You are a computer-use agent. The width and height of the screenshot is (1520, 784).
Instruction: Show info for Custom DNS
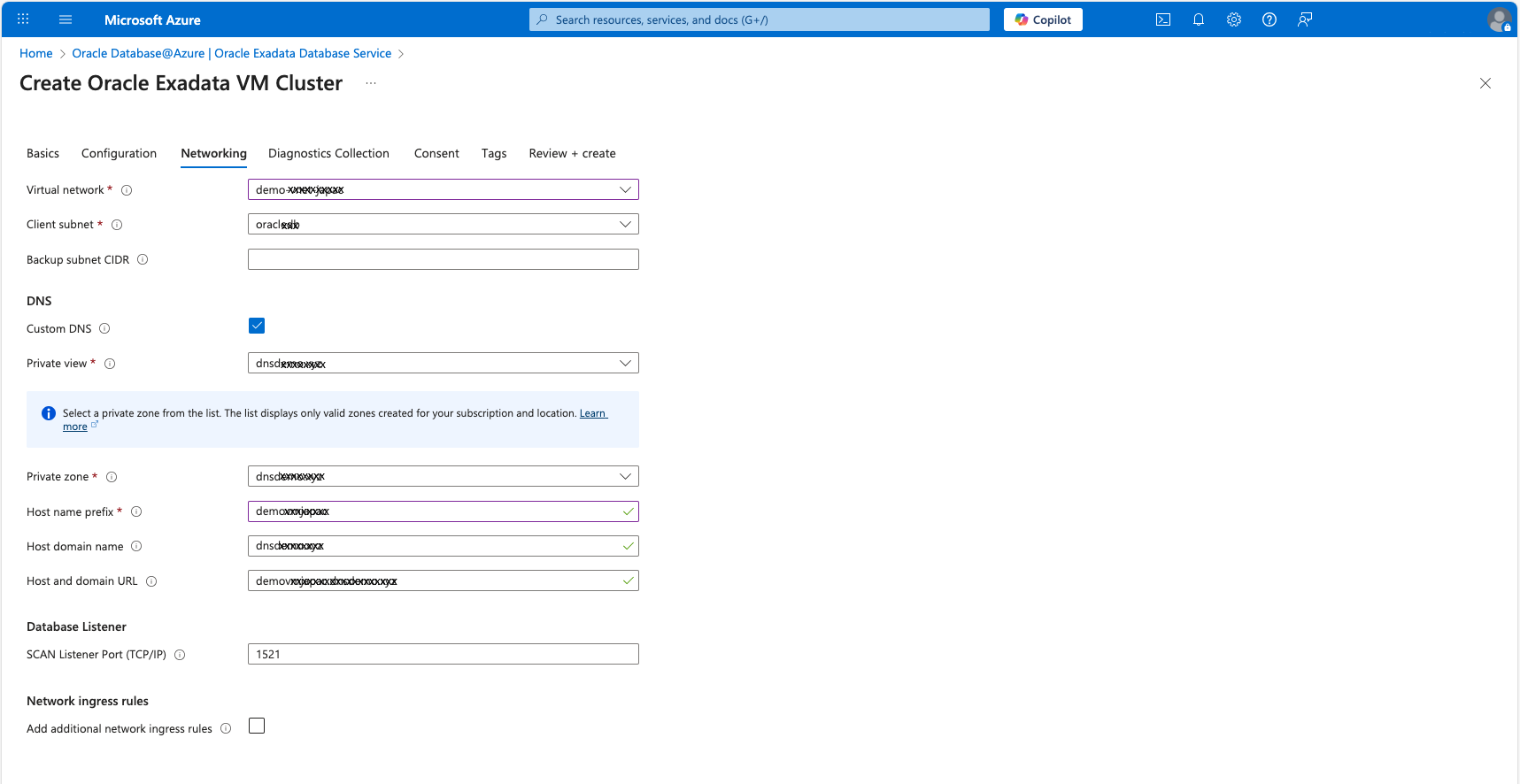click(x=104, y=328)
